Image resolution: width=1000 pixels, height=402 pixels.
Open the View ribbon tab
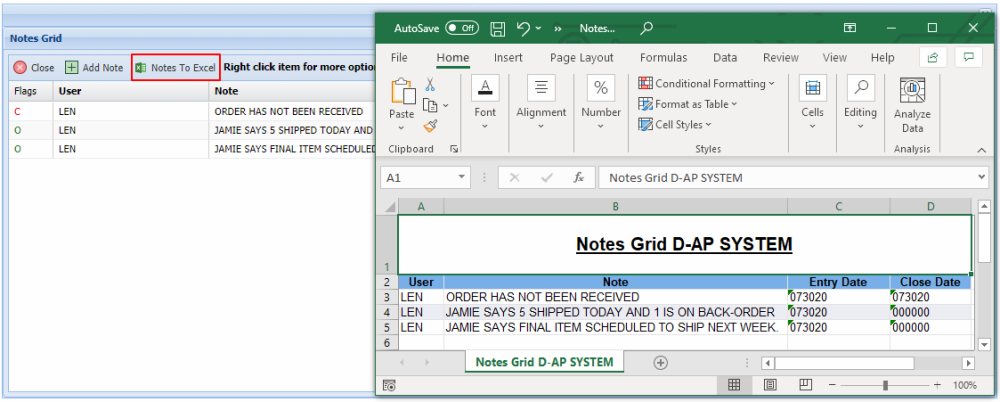coord(834,57)
